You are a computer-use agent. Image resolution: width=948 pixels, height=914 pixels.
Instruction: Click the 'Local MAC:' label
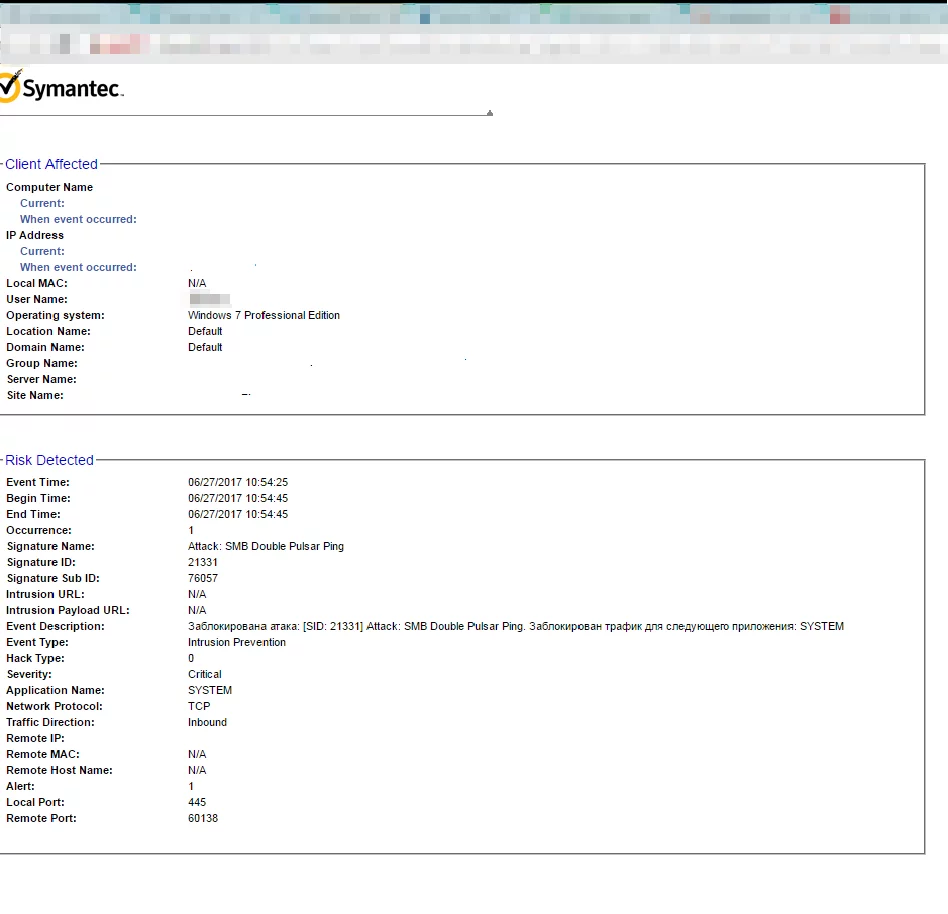[37, 283]
